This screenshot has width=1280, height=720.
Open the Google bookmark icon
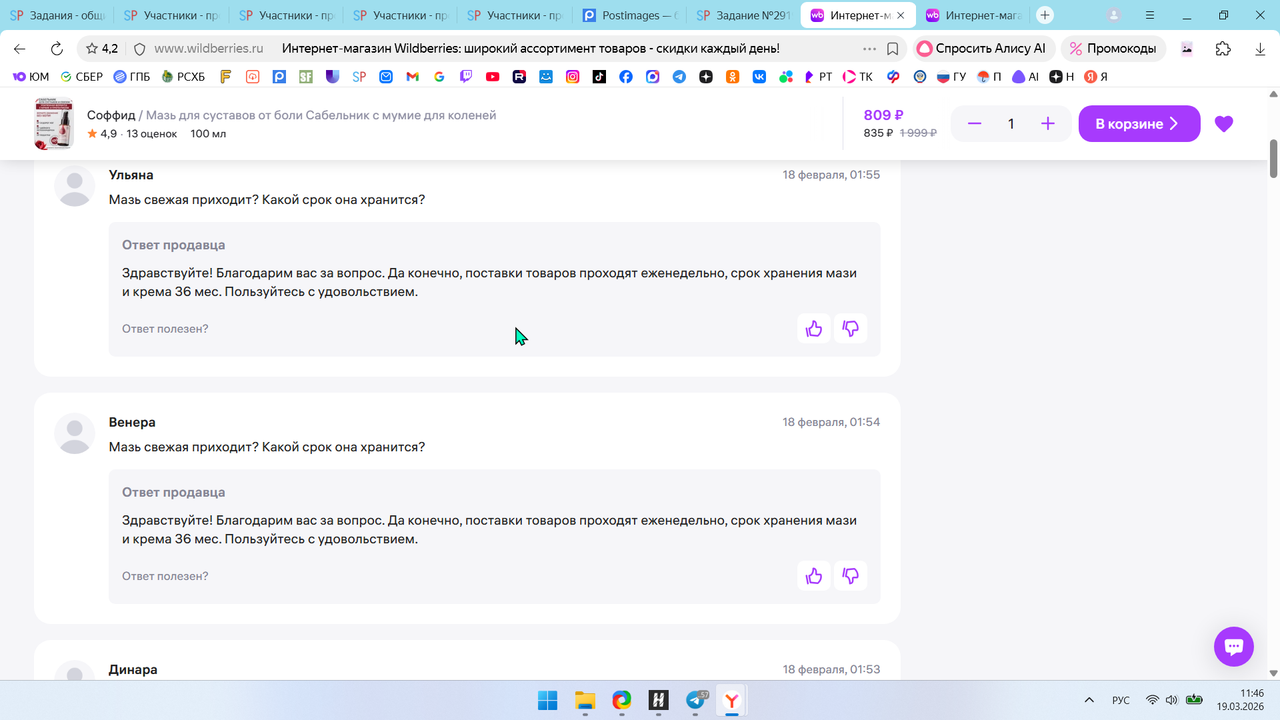pyautogui.click(x=439, y=77)
